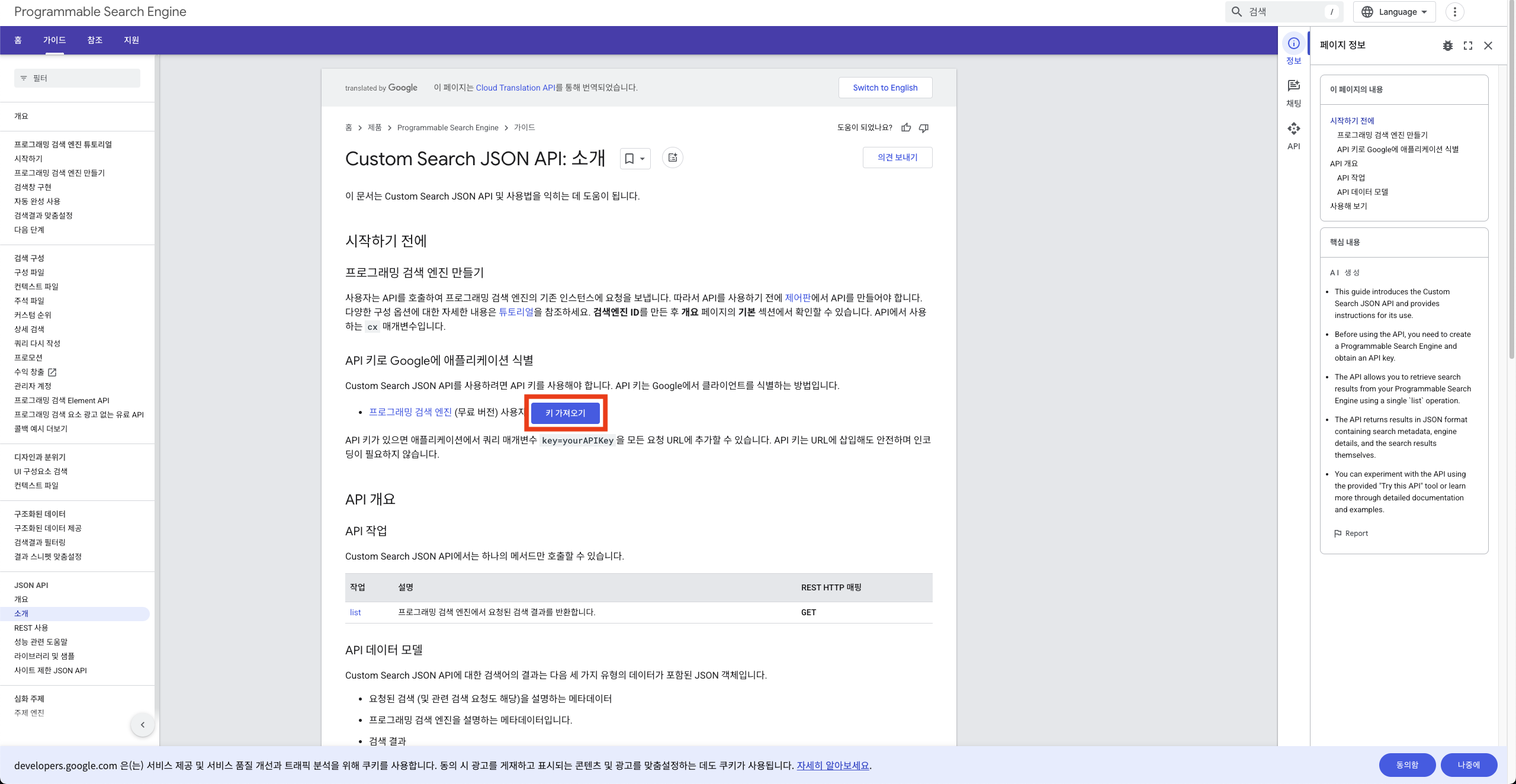The width and height of the screenshot is (1516, 784).
Task: Click the Report flag link
Action: click(1350, 534)
